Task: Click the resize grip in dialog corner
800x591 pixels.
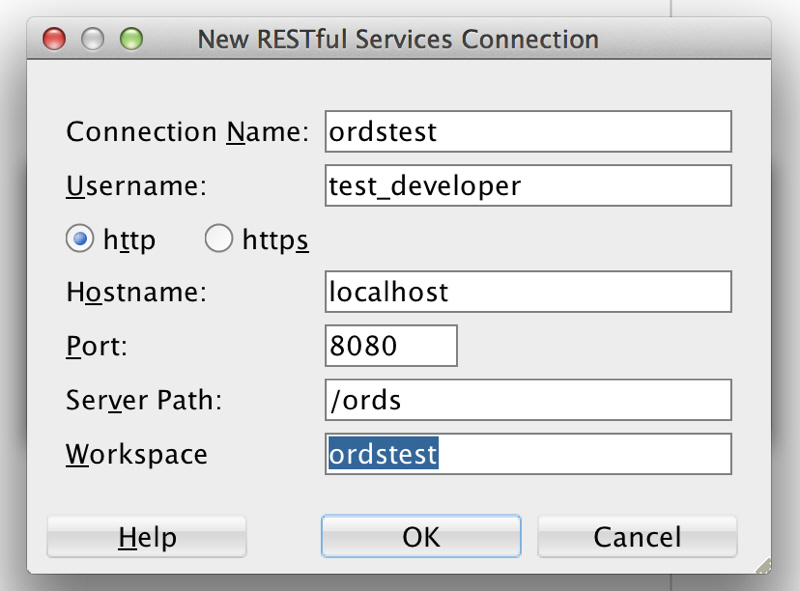Action: click(762, 565)
